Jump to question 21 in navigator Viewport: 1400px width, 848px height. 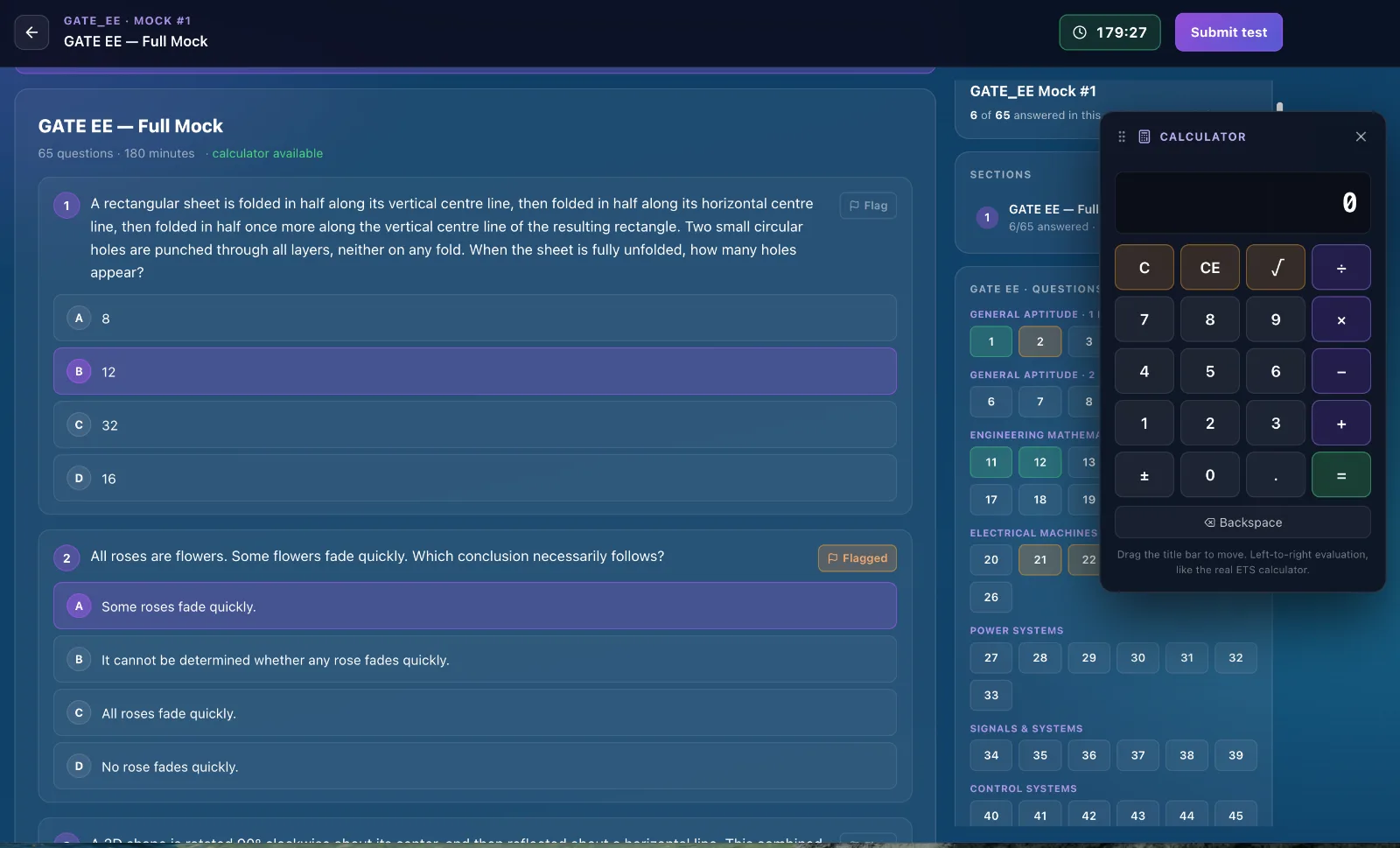pos(1040,560)
